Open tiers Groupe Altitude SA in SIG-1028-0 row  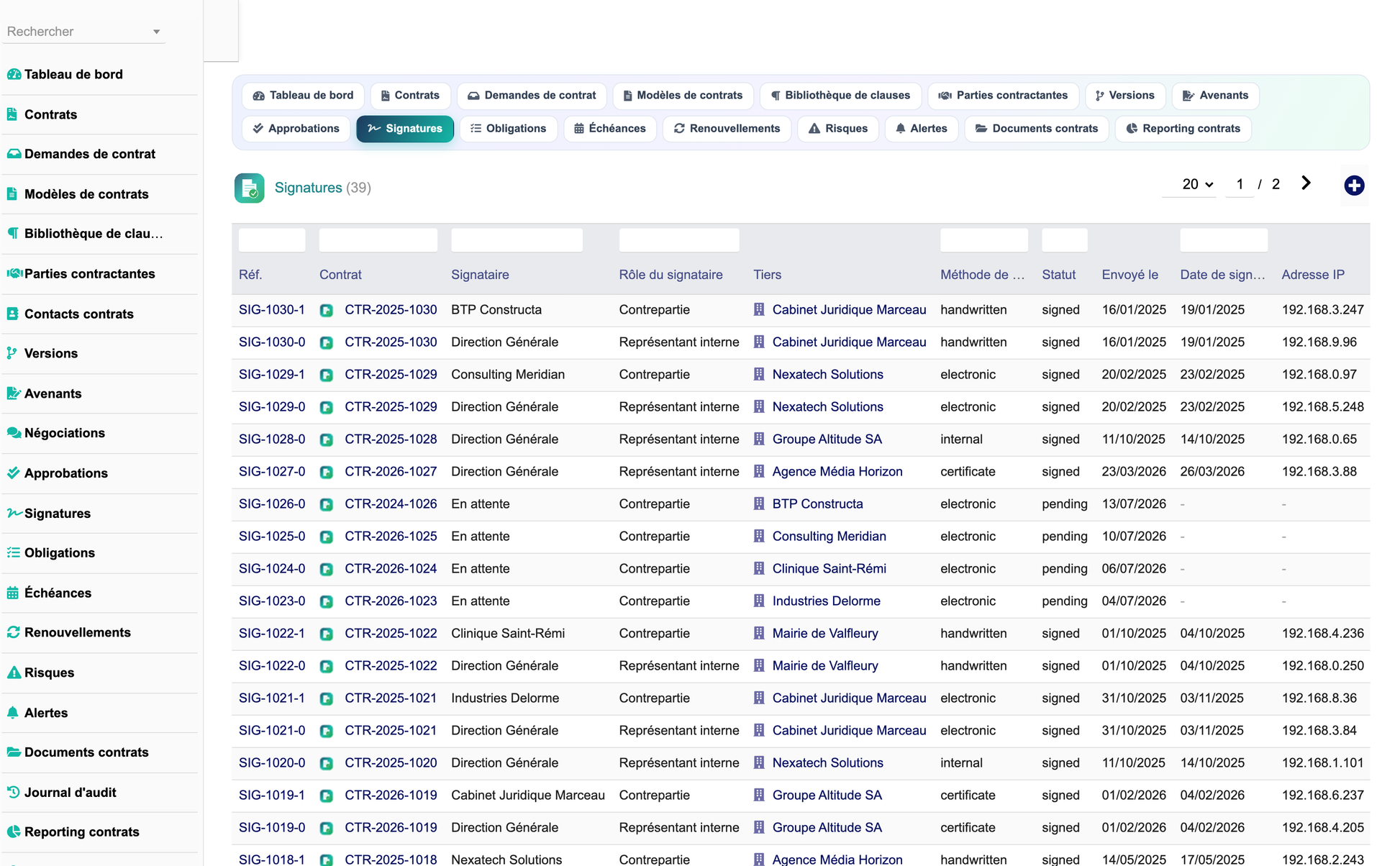coord(827,439)
